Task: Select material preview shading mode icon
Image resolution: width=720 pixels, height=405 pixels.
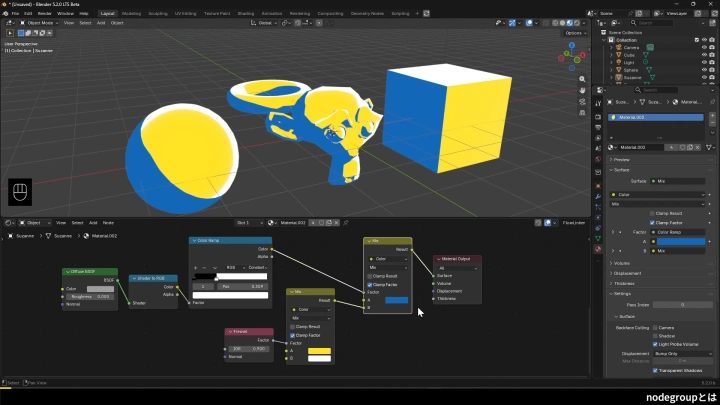Action: [569, 23]
